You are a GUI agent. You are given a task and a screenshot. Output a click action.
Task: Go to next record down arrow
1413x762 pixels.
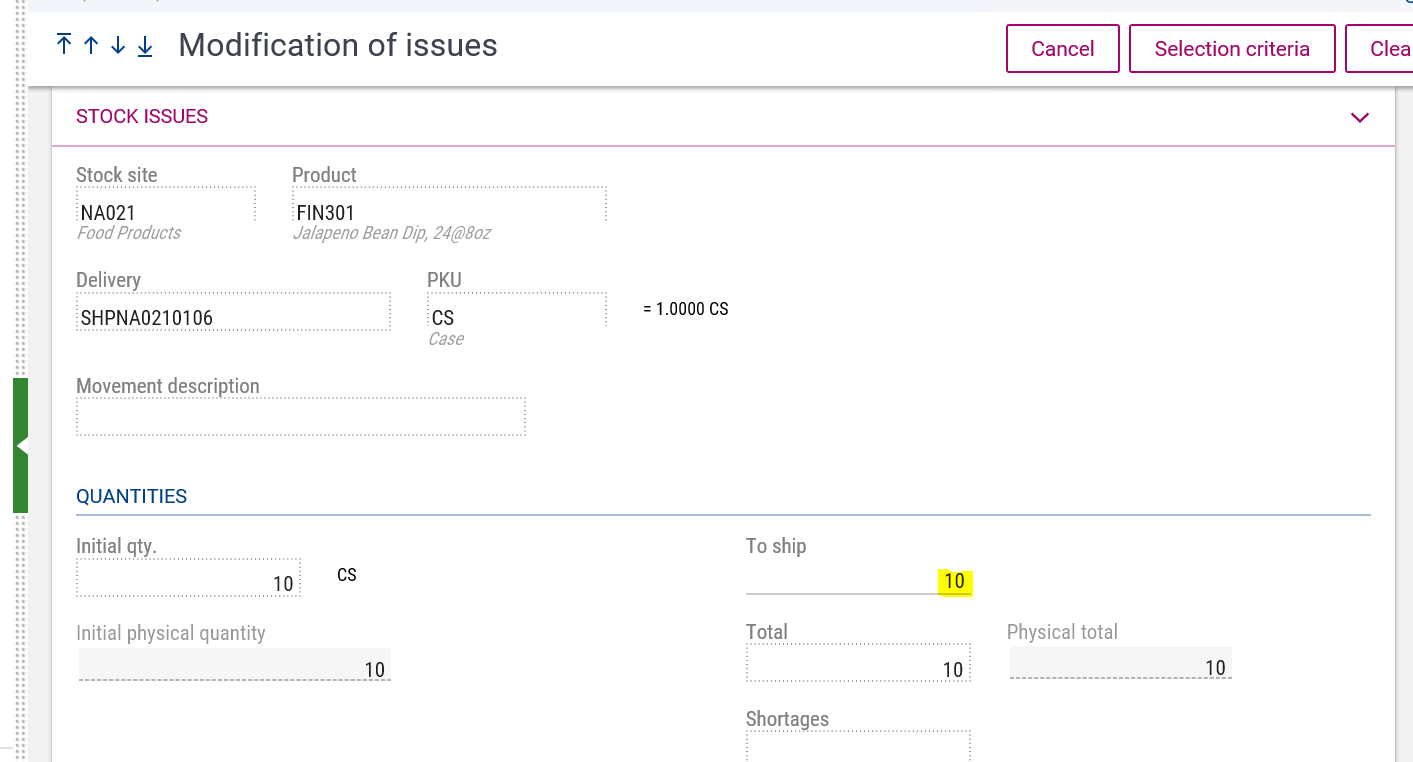point(118,45)
